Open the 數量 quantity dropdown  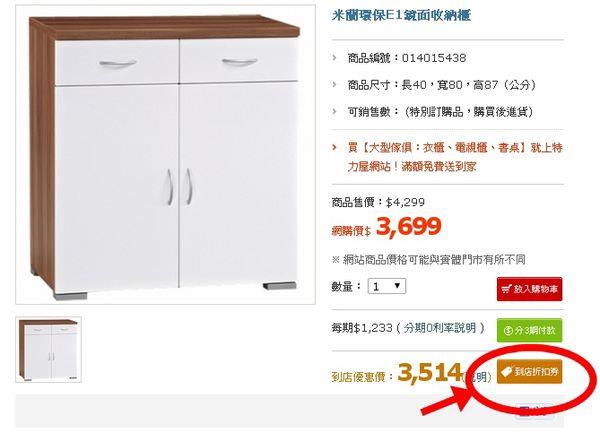coord(386,286)
